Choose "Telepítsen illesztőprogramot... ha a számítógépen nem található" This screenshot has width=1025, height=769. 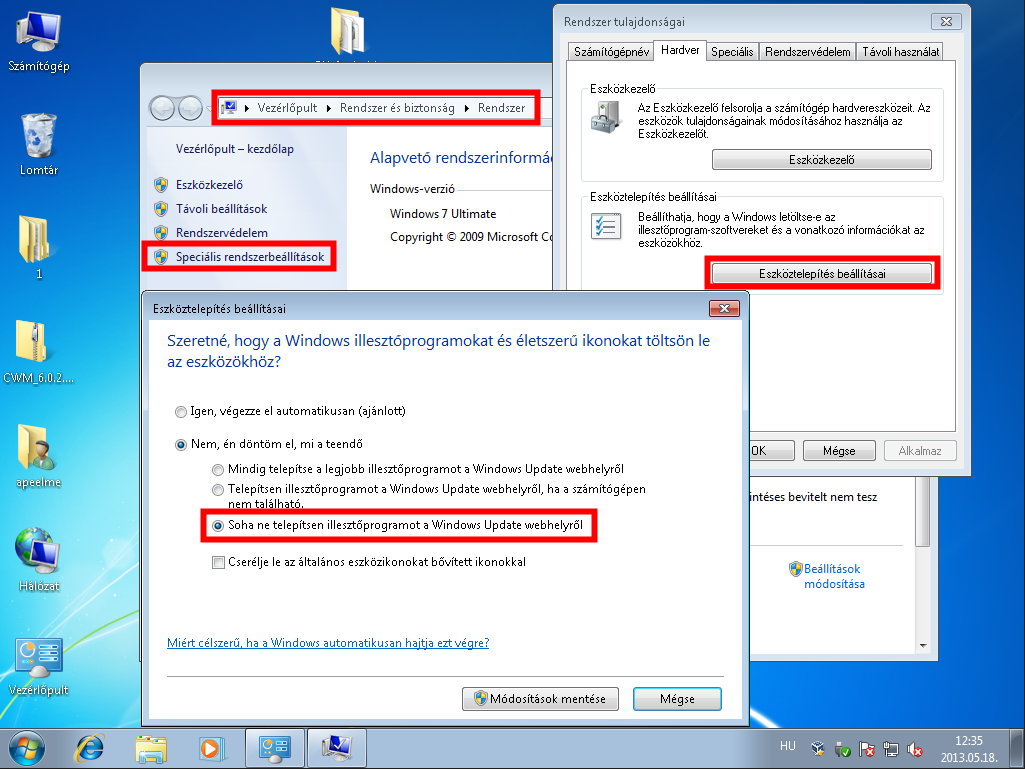tap(218, 490)
